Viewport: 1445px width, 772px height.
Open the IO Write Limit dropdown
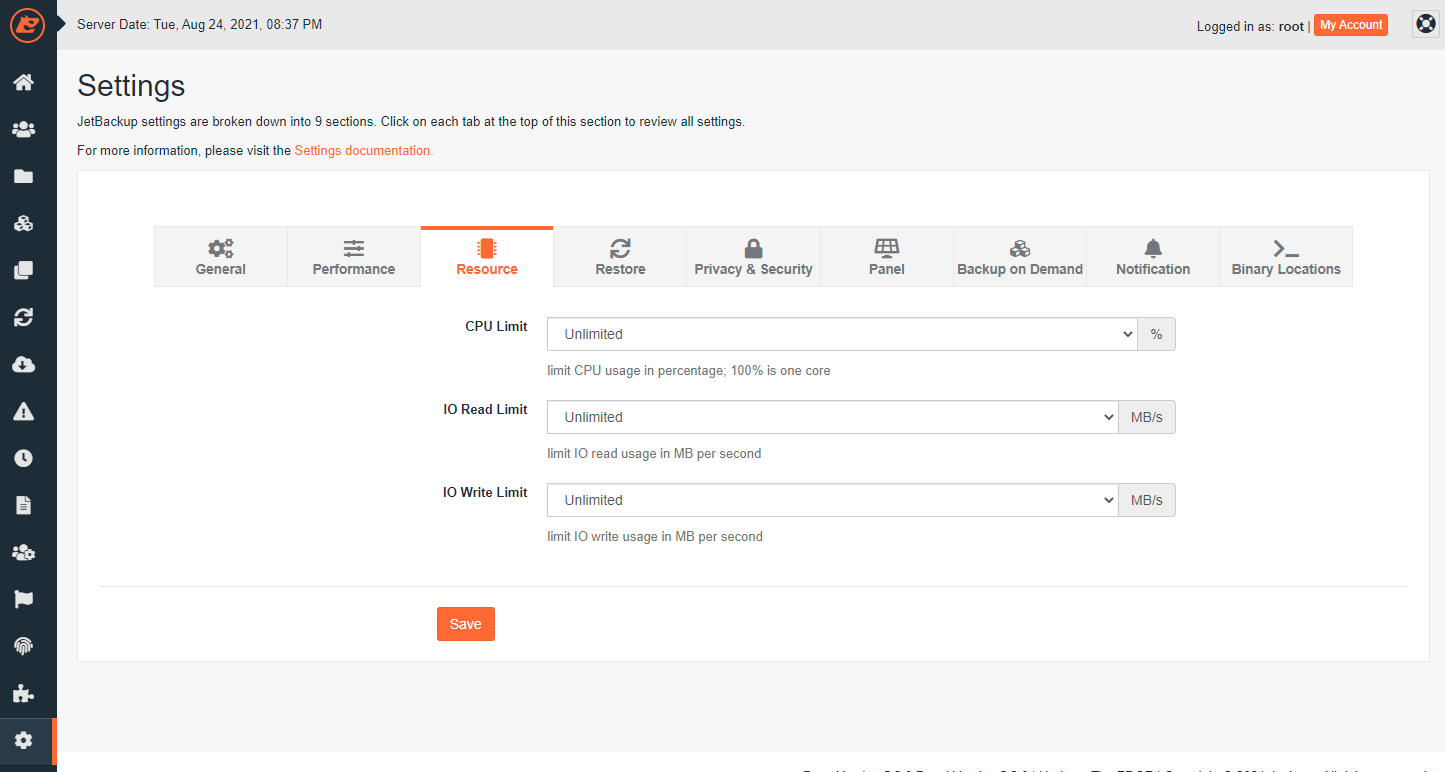point(831,499)
